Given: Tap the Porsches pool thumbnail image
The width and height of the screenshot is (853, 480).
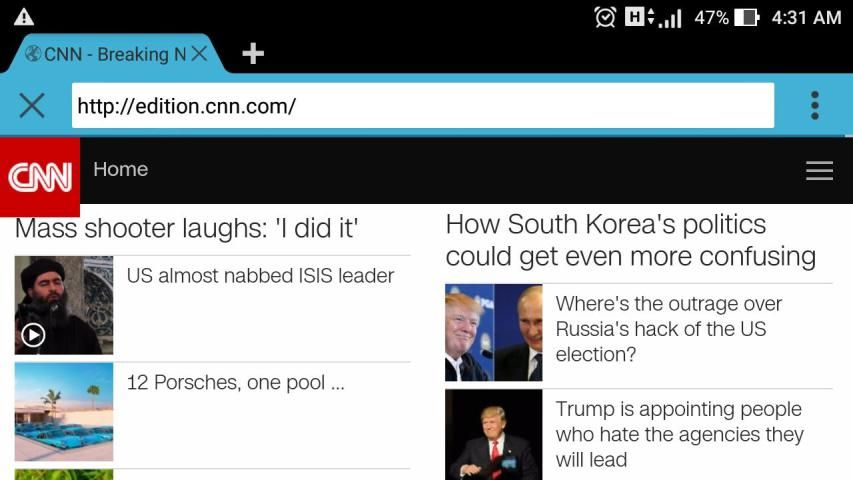Looking at the screenshot, I should coord(64,412).
